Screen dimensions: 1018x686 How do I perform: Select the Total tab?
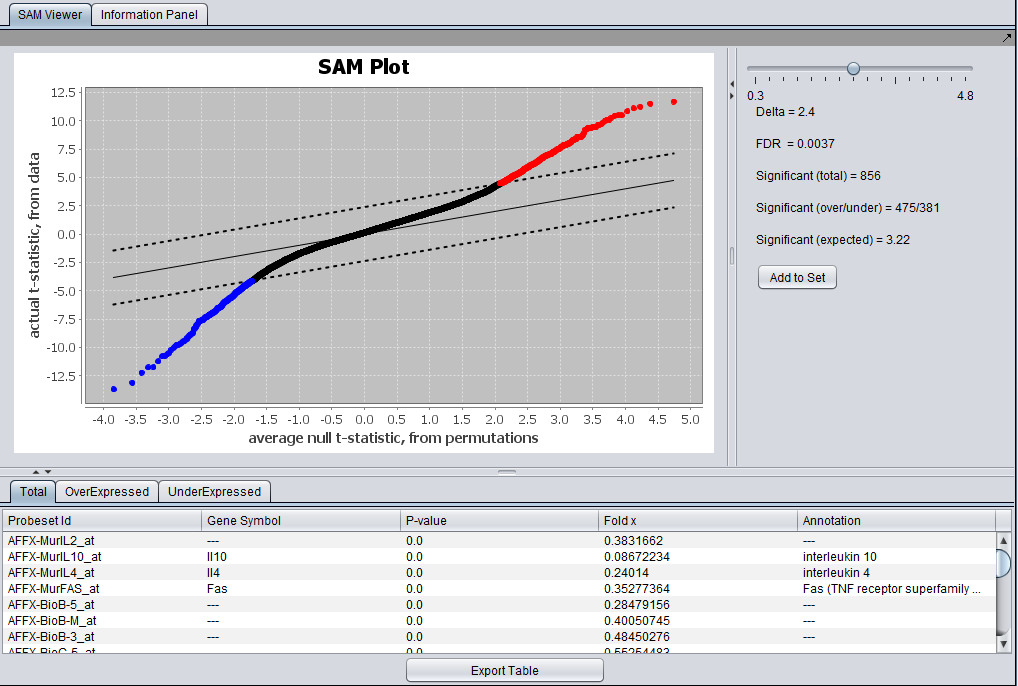(33, 491)
